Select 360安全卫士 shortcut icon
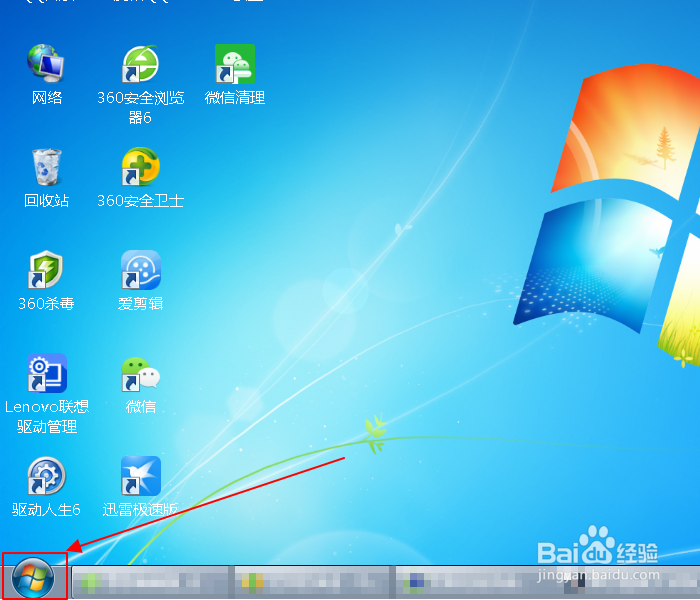This screenshot has height=600, width=700. [x=141, y=166]
